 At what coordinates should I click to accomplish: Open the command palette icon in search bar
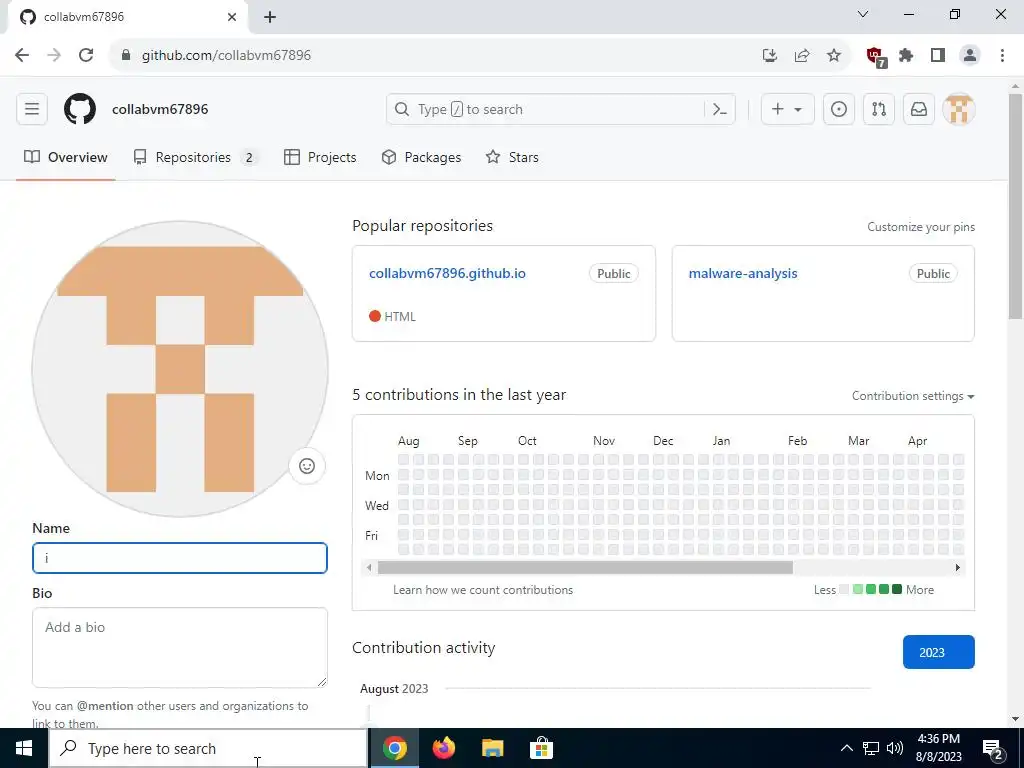(x=720, y=109)
